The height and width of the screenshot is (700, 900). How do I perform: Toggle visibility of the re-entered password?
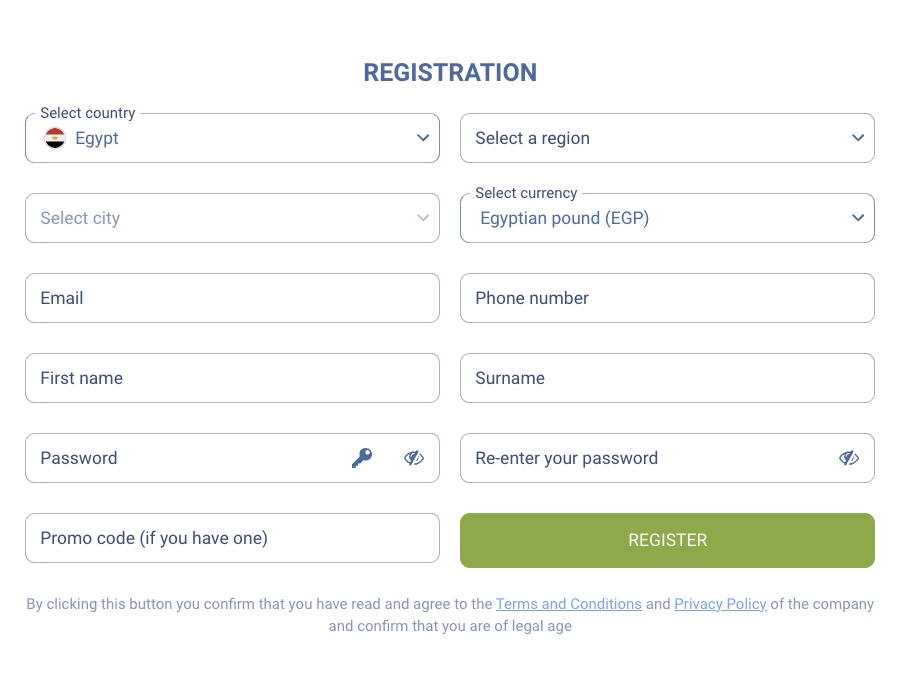pyautogui.click(x=849, y=457)
